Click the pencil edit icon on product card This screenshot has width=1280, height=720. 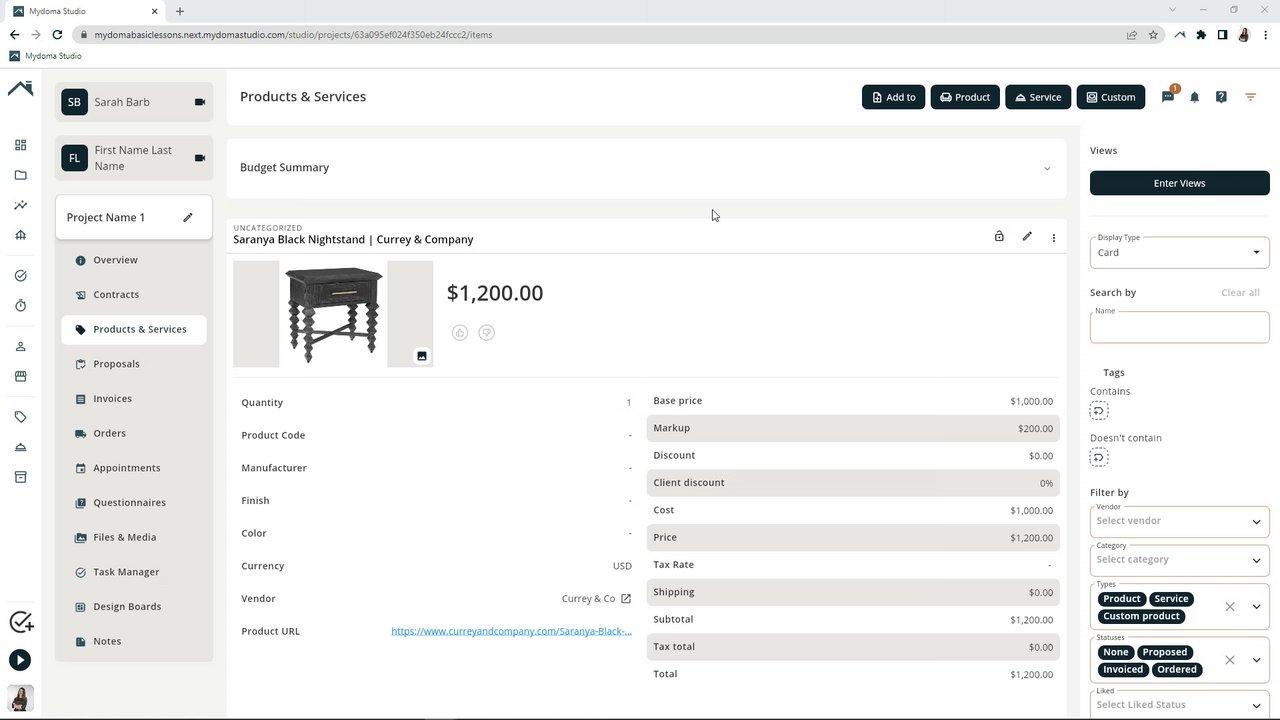[x=1027, y=237]
